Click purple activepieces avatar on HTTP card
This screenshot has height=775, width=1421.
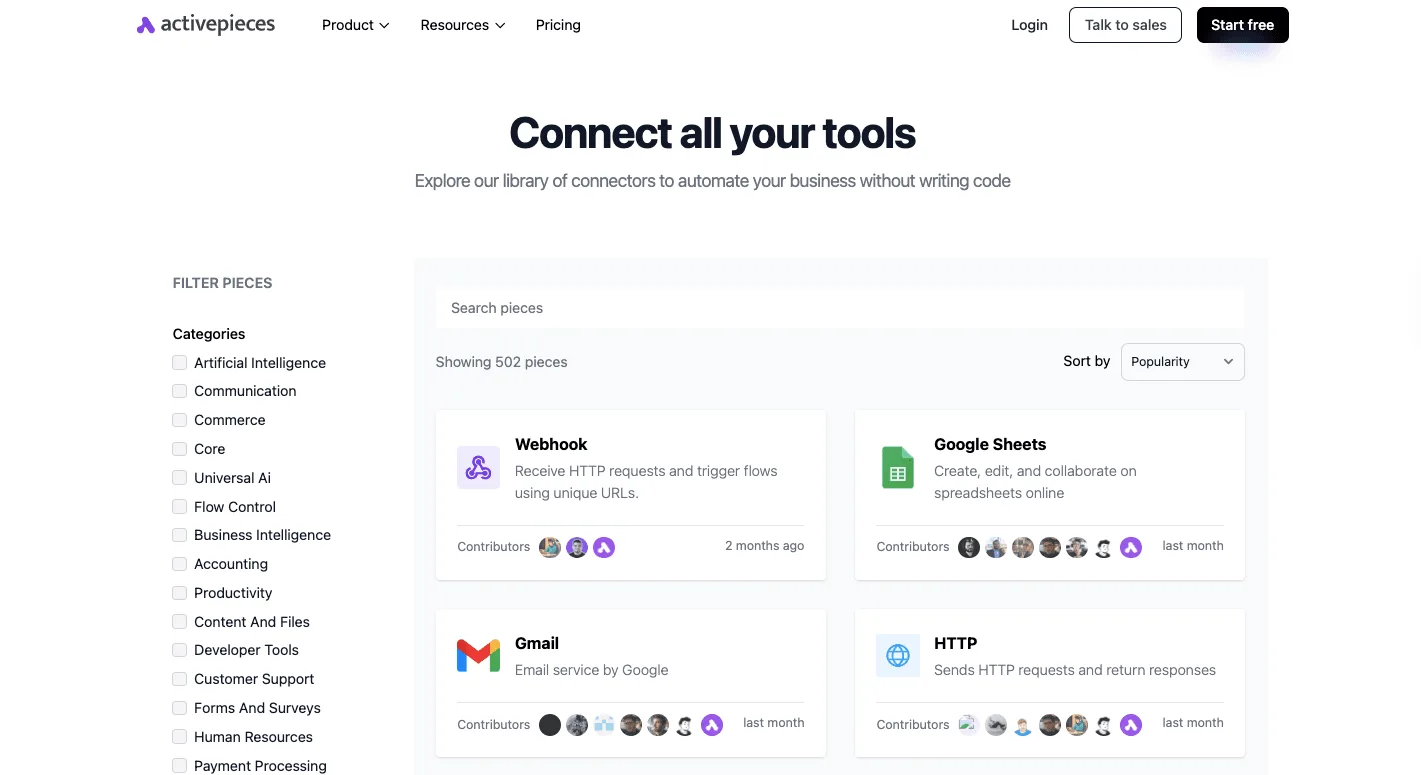pyautogui.click(x=1131, y=725)
